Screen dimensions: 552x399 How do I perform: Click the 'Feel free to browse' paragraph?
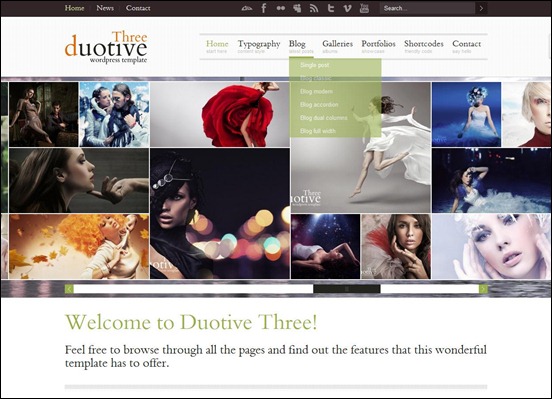[276, 356]
